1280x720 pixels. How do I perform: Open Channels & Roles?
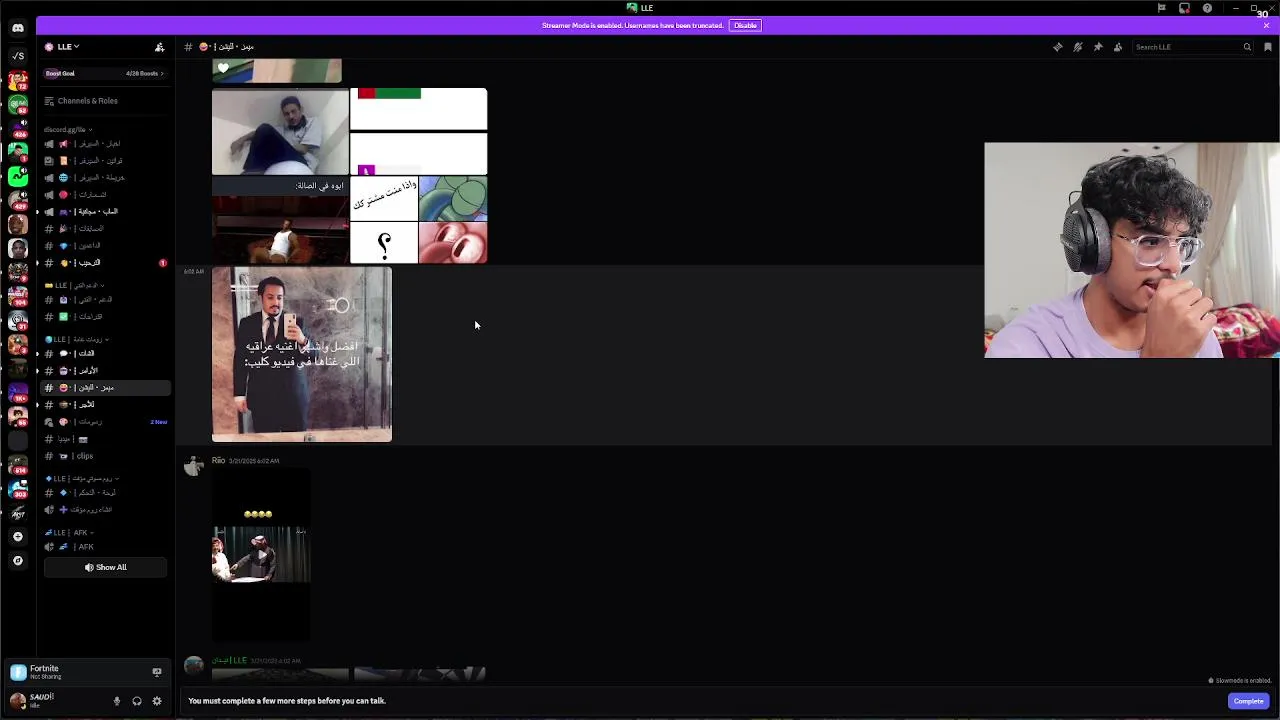pyautogui.click(x=87, y=101)
